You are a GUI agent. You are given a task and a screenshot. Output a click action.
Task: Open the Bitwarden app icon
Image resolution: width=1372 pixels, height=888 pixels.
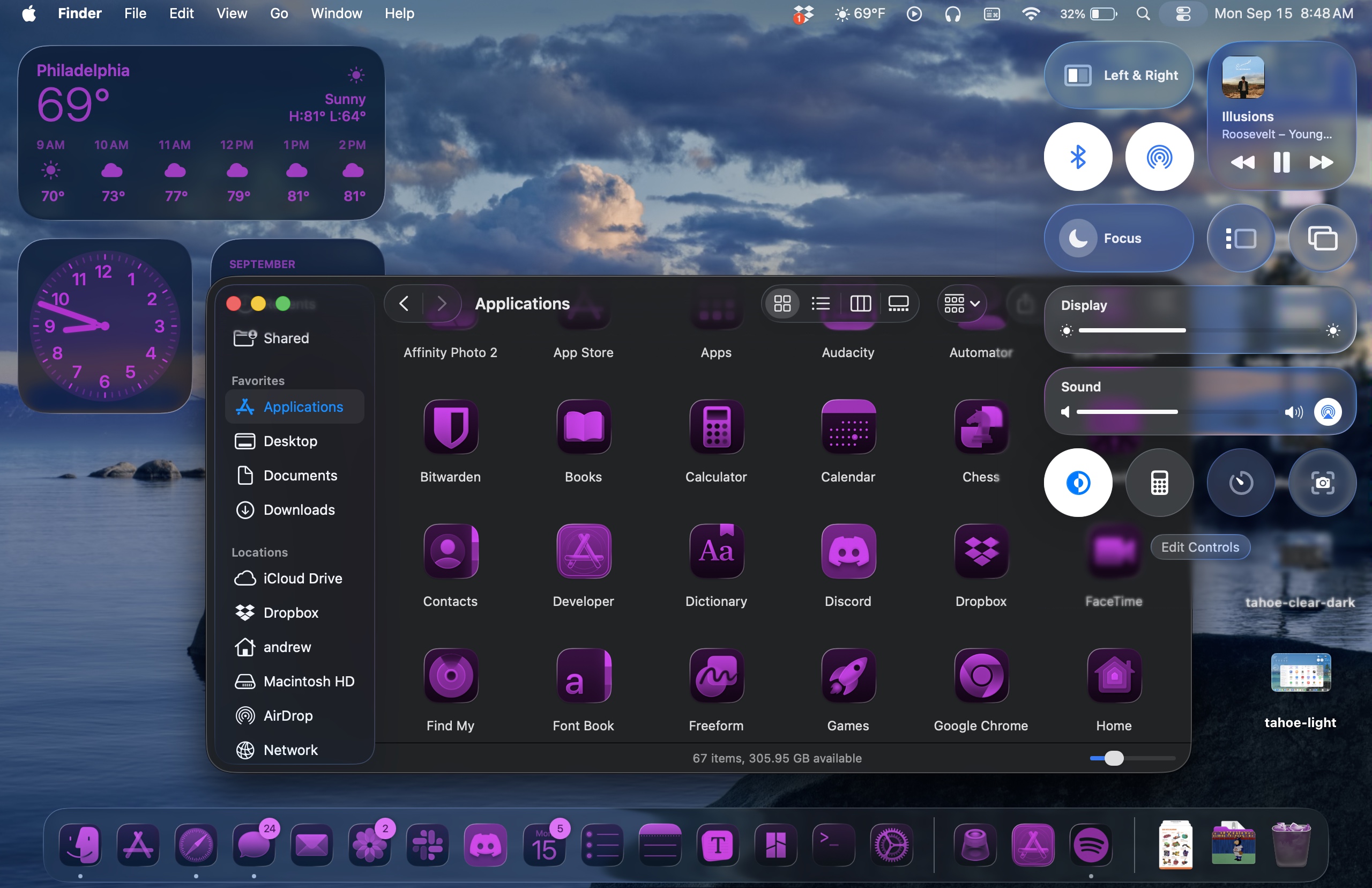pyautogui.click(x=451, y=427)
